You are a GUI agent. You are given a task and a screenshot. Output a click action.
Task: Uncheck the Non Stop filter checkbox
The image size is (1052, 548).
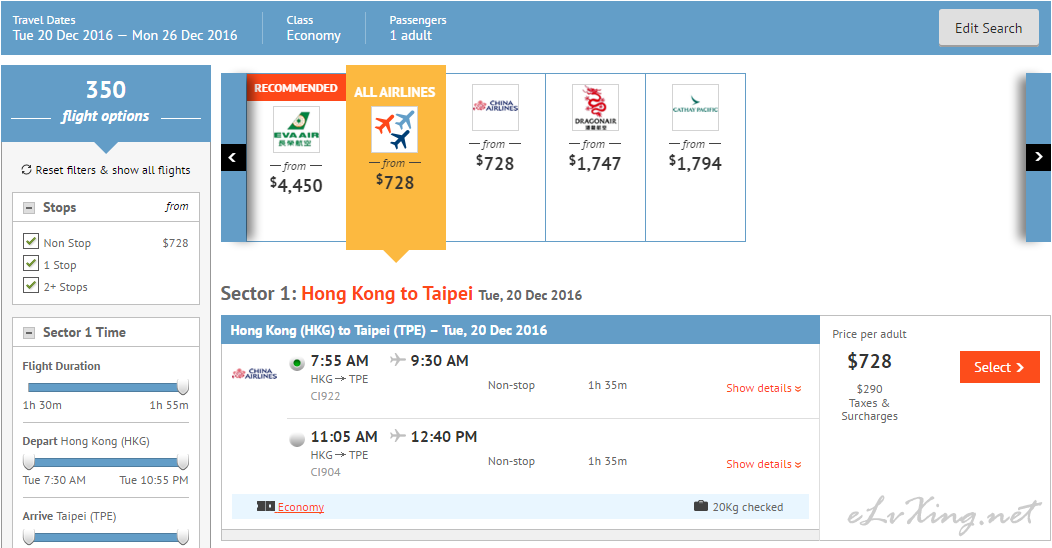pos(31,242)
